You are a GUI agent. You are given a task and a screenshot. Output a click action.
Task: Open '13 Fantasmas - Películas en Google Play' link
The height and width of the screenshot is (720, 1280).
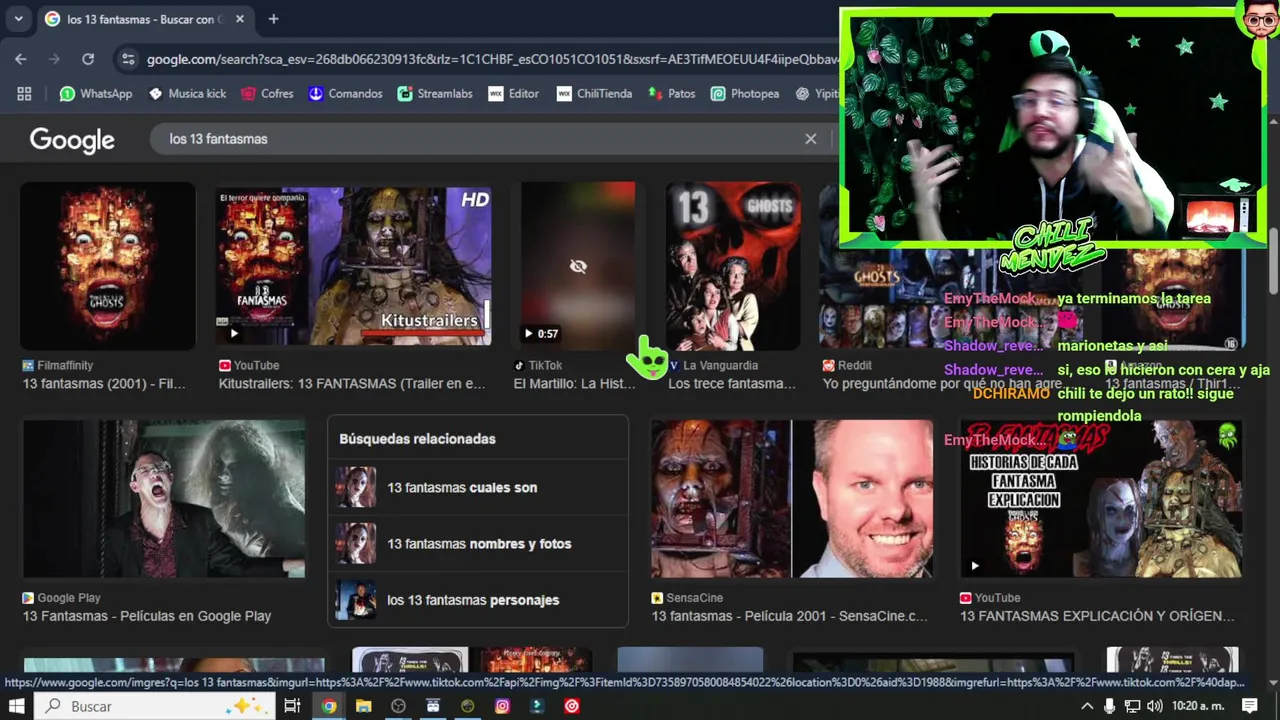point(147,616)
